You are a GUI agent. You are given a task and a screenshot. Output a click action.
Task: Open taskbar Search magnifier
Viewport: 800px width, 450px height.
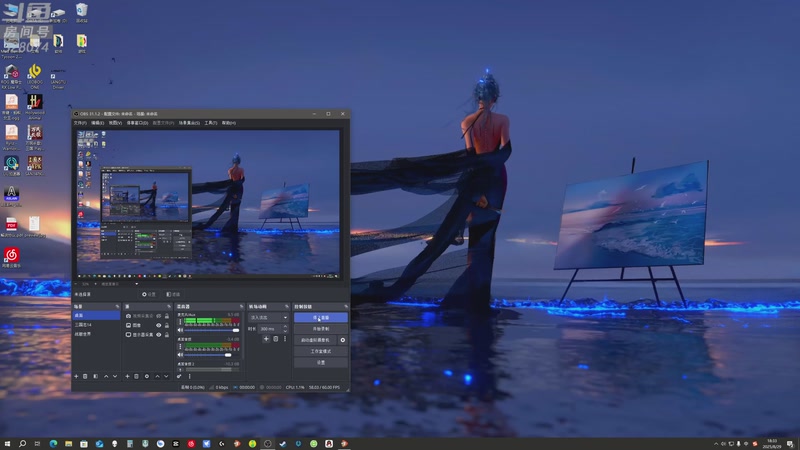[22, 444]
